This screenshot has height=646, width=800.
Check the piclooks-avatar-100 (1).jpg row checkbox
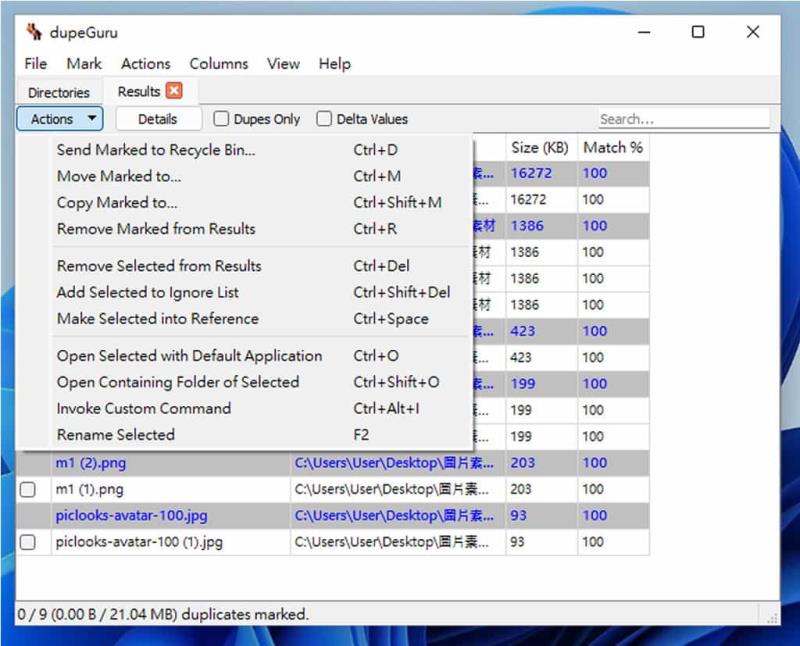28,542
